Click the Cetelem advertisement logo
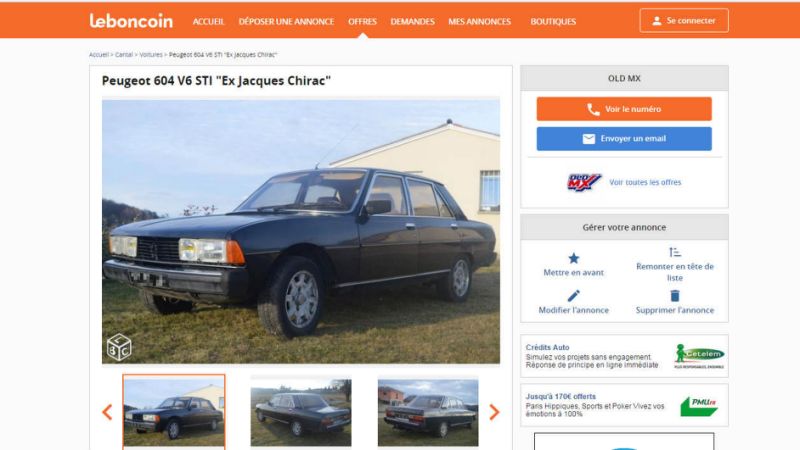Screen dimensions: 800x450 point(698,356)
